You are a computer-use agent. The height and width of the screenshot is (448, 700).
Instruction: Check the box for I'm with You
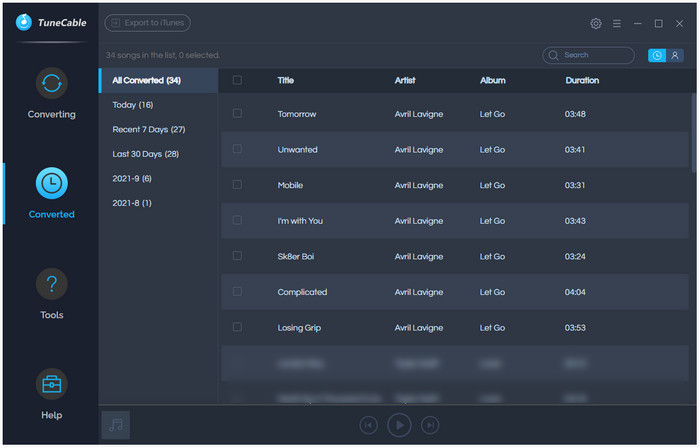point(238,220)
